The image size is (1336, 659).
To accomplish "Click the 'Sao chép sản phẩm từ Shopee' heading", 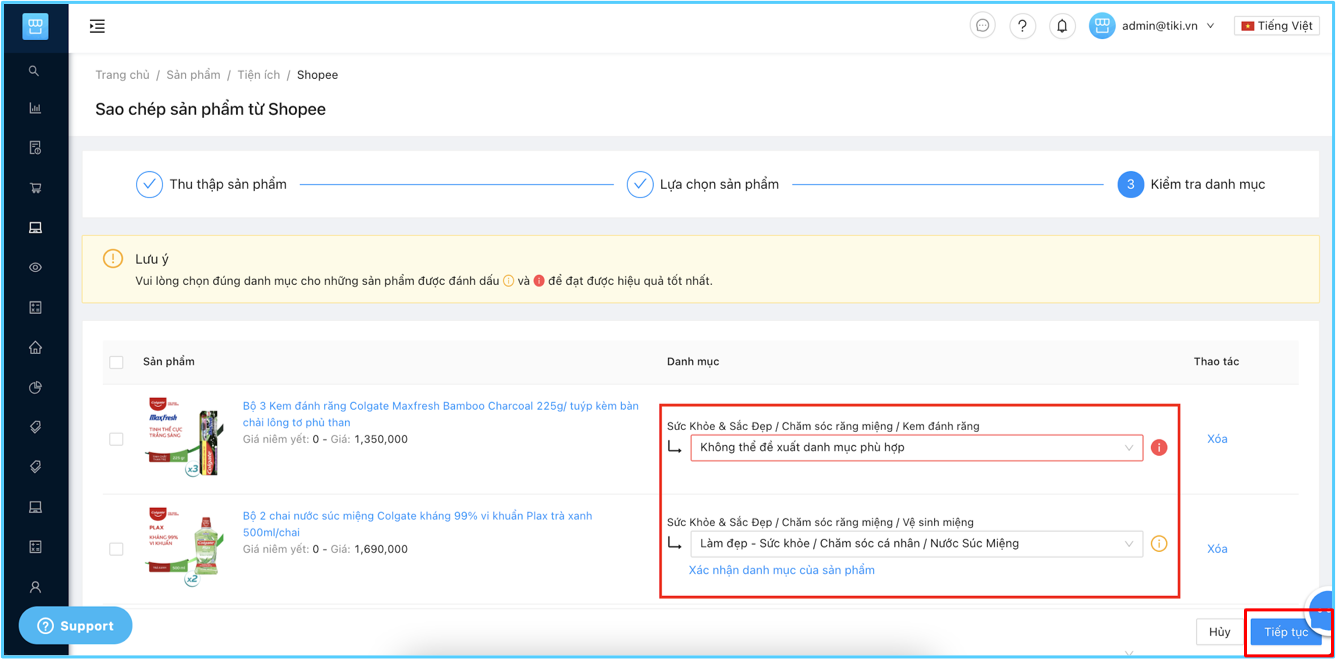I will click(x=210, y=109).
